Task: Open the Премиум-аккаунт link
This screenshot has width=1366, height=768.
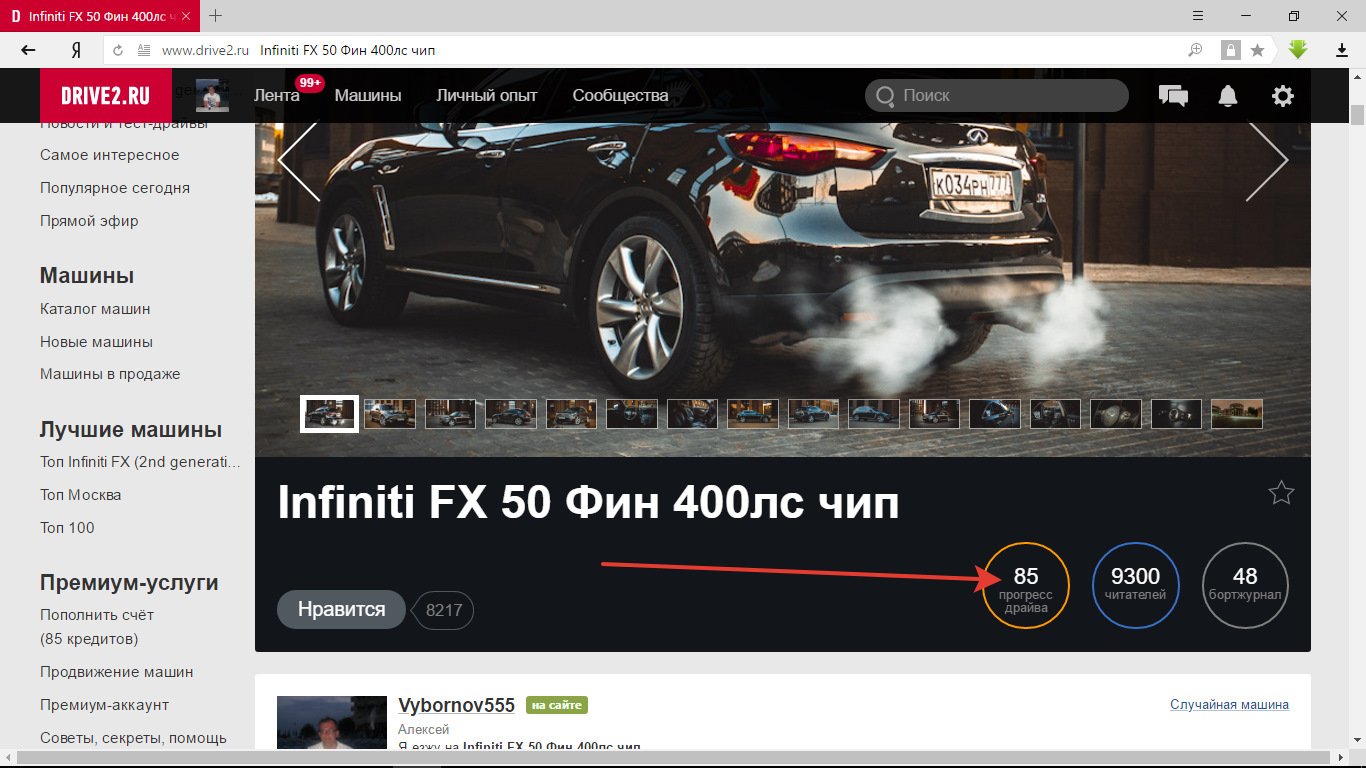Action: click(x=105, y=705)
